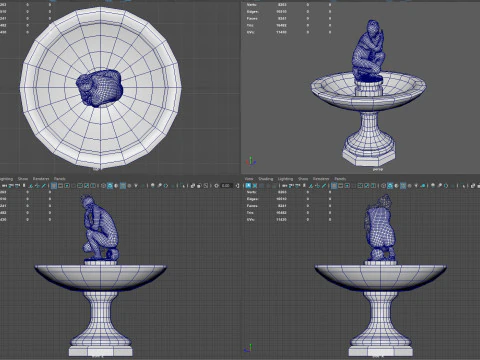This screenshot has width=480, height=360.
Task: Click Image Plane icon in lower-left panel toolbar
Action: tap(31, 186)
